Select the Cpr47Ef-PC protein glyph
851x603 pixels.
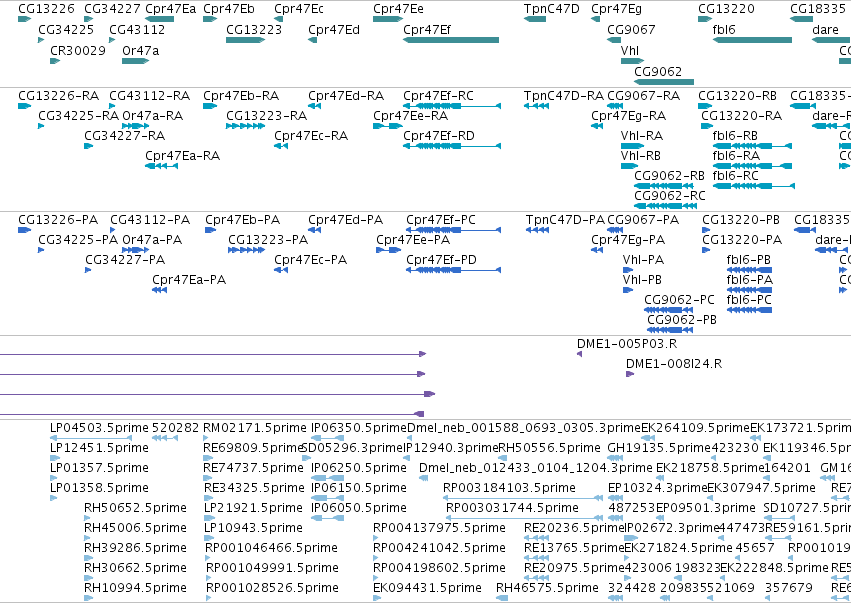pos(453,230)
